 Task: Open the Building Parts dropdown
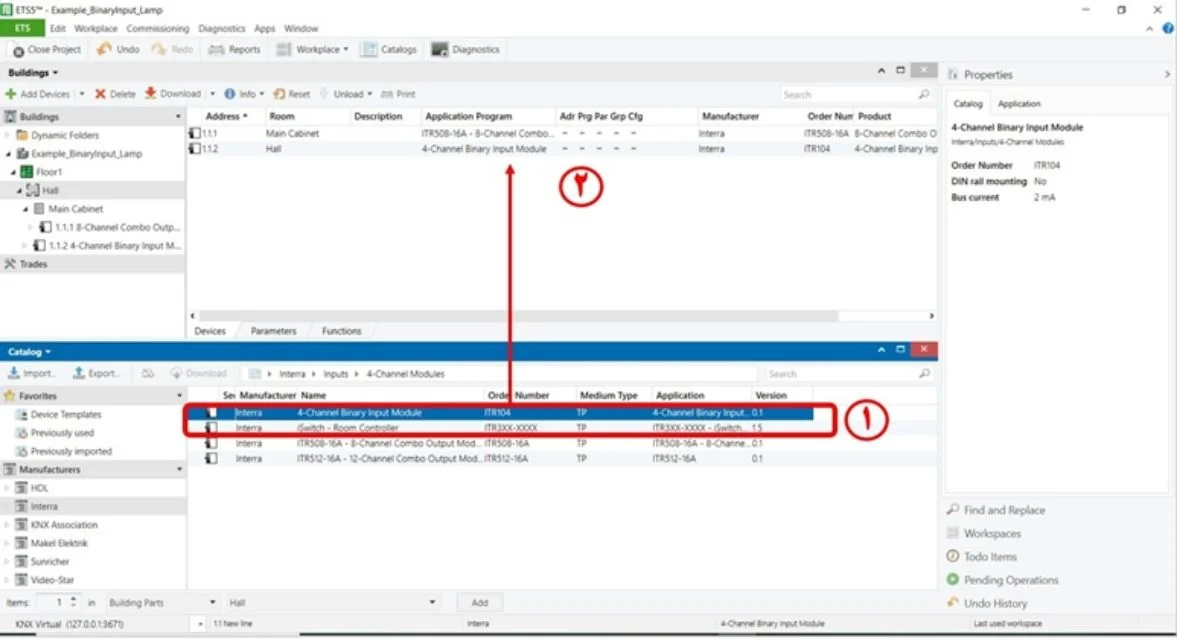click(x=162, y=602)
